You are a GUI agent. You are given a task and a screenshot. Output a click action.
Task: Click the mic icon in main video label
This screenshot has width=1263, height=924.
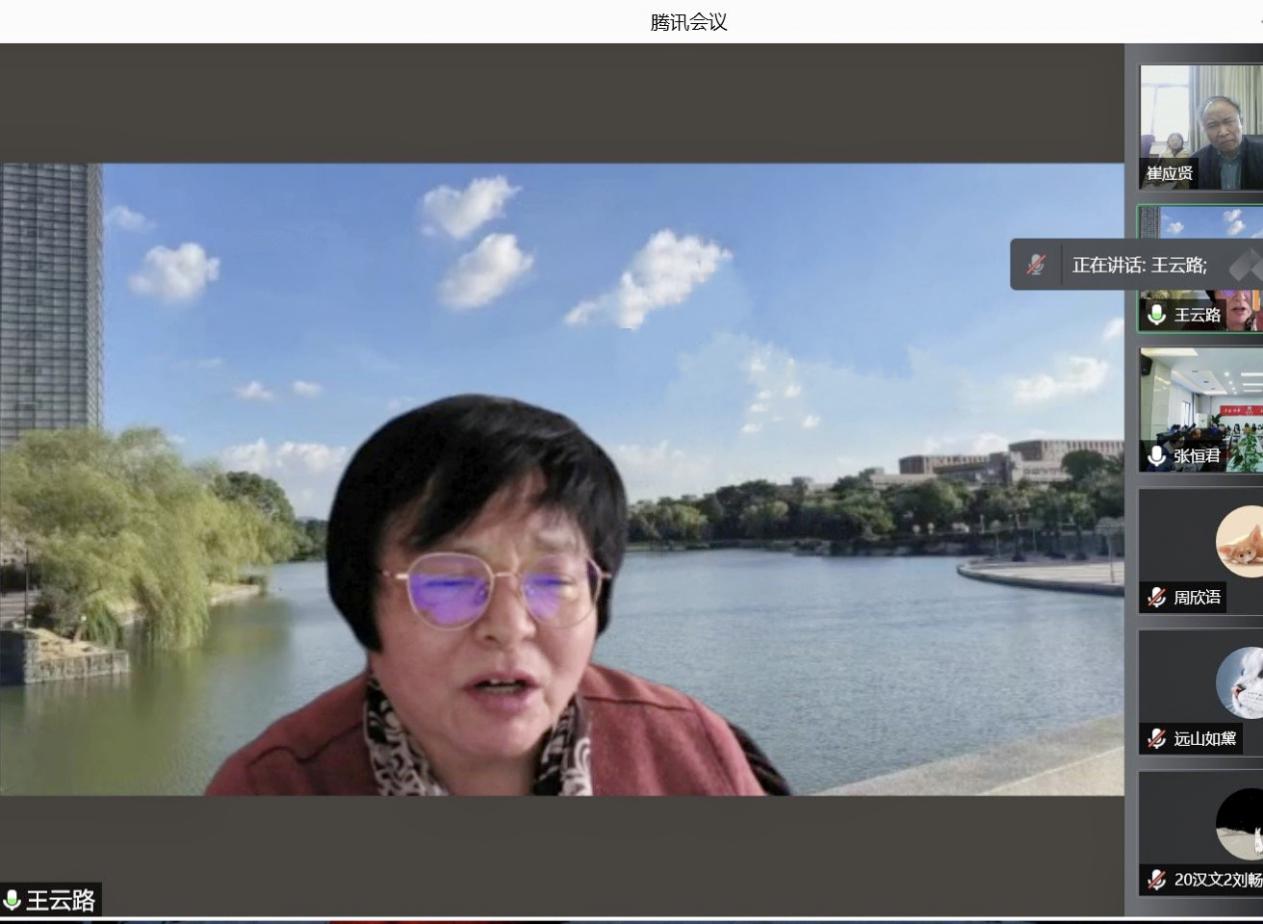pyautogui.click(x=12, y=900)
